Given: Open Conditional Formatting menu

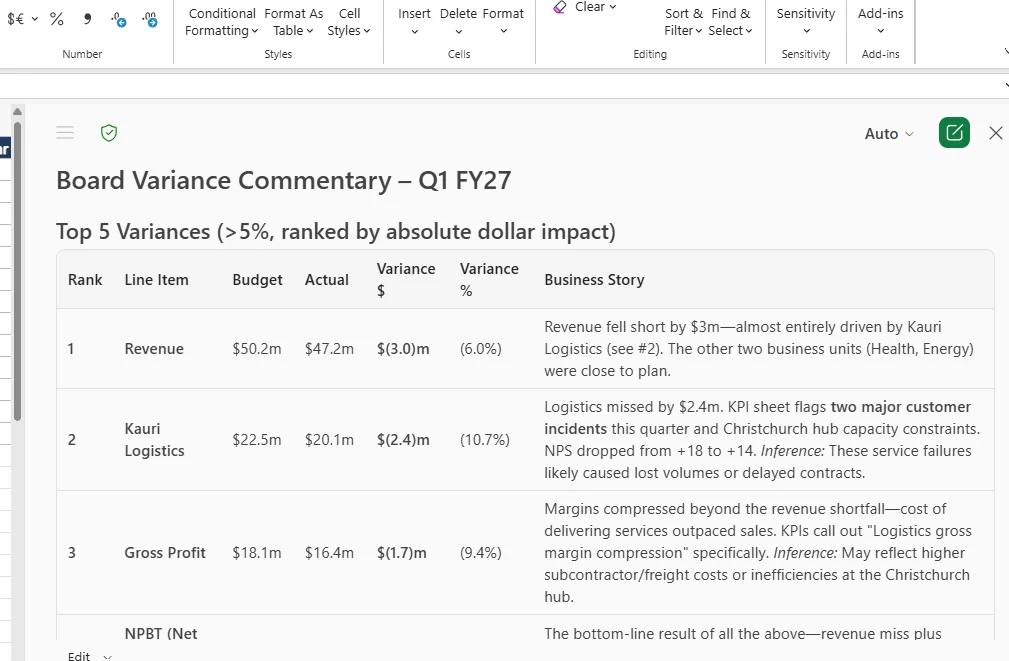Looking at the screenshot, I should [221, 22].
